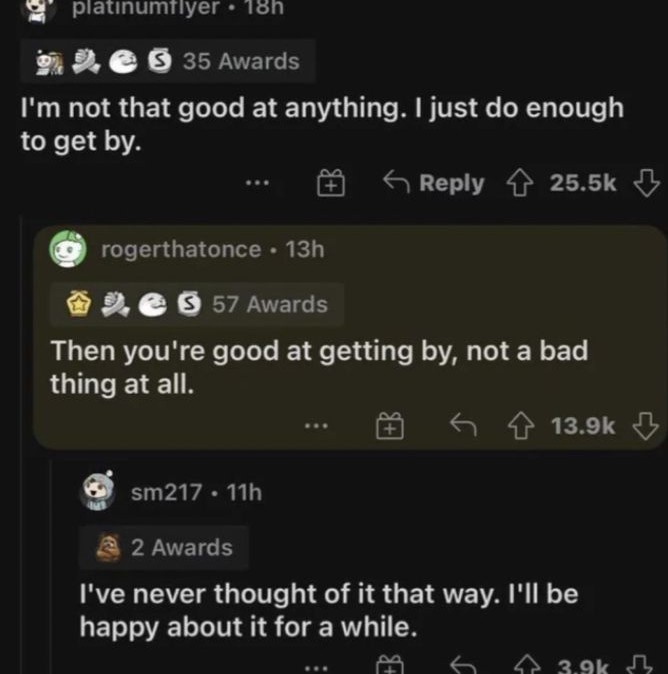Downvote platinumflyer's comment

click(x=648, y=184)
